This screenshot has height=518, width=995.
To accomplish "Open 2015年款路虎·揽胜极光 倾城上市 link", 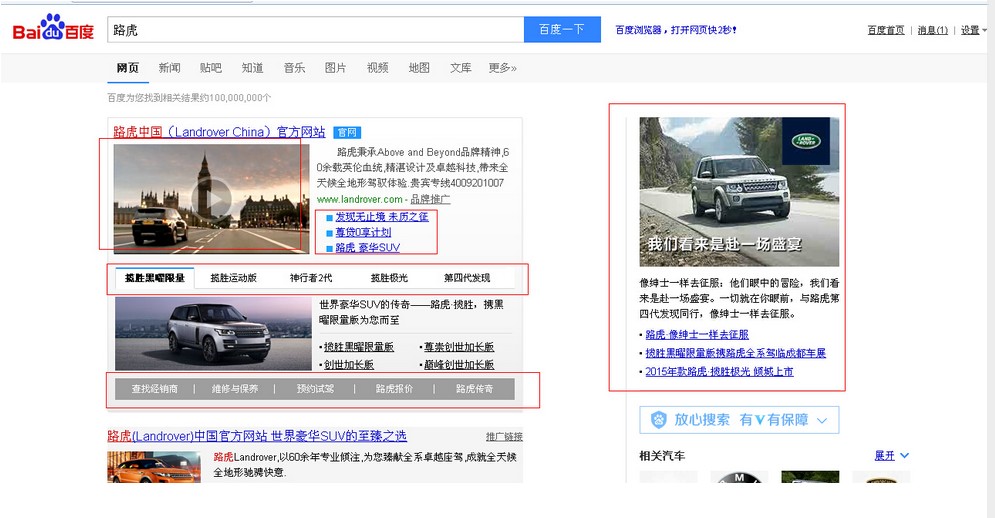I will (x=719, y=371).
